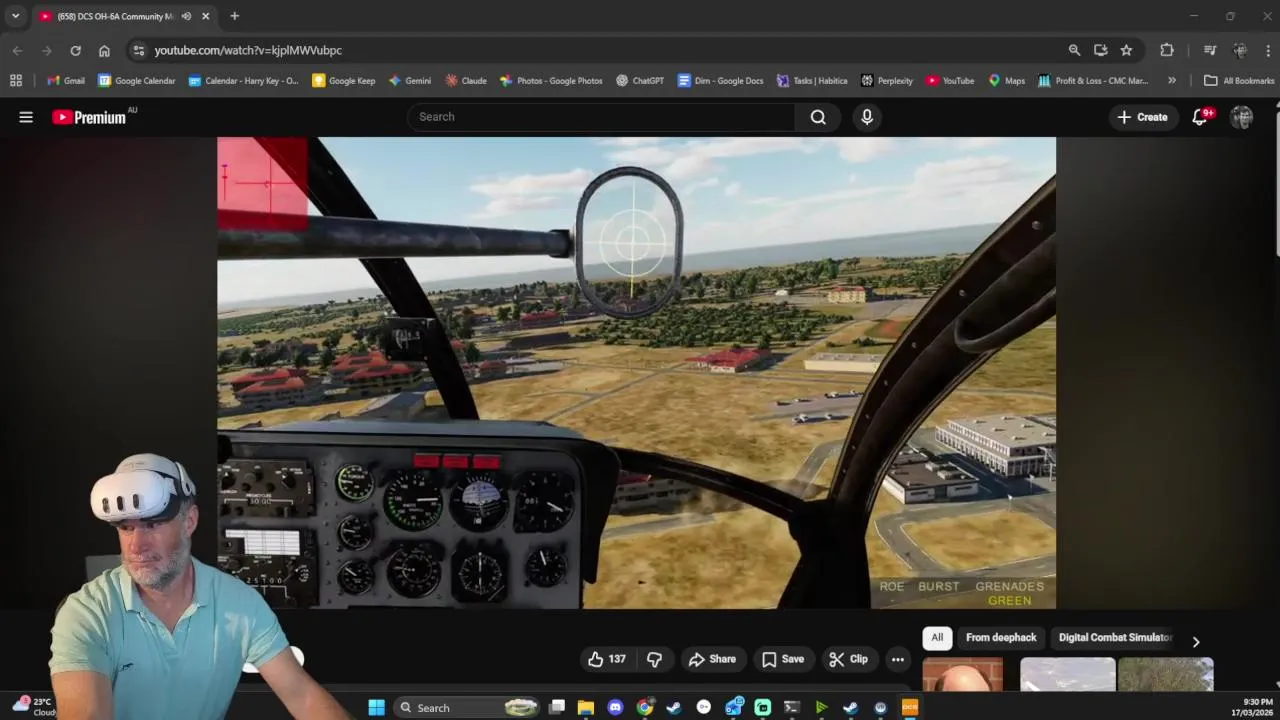The height and width of the screenshot is (720, 1280).
Task: Show next filter chips with arrow
Action: pos(1196,642)
